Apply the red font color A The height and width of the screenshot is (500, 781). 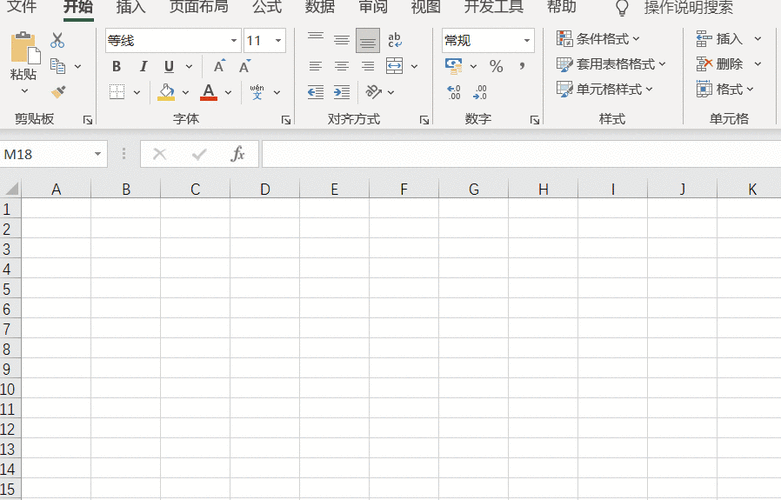[208, 92]
